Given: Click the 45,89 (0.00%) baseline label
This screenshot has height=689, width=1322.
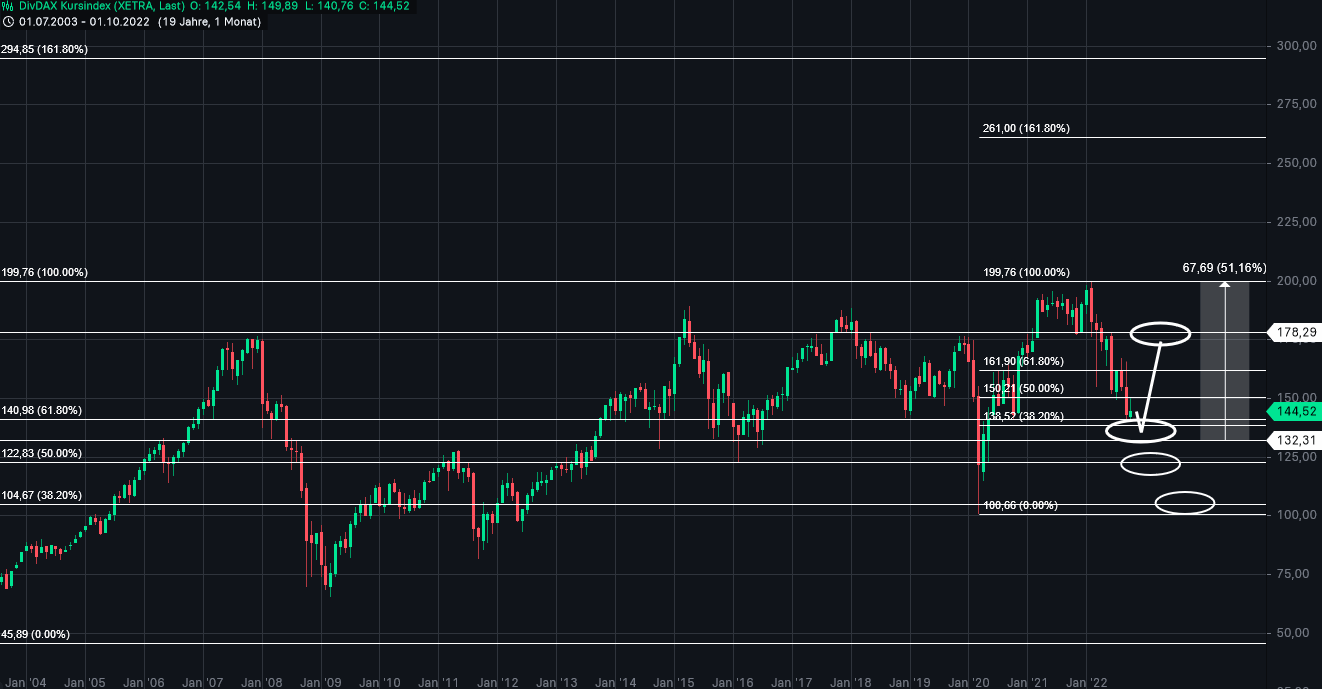Looking at the screenshot, I should 35,633.
